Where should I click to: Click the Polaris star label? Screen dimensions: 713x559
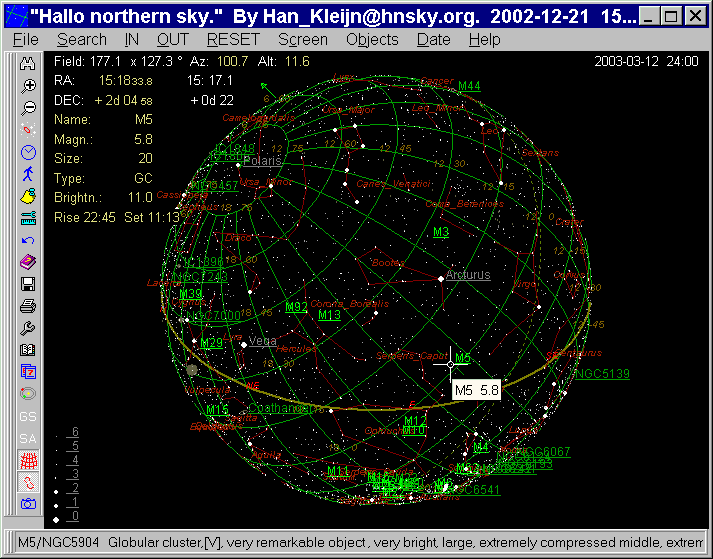coord(262,161)
